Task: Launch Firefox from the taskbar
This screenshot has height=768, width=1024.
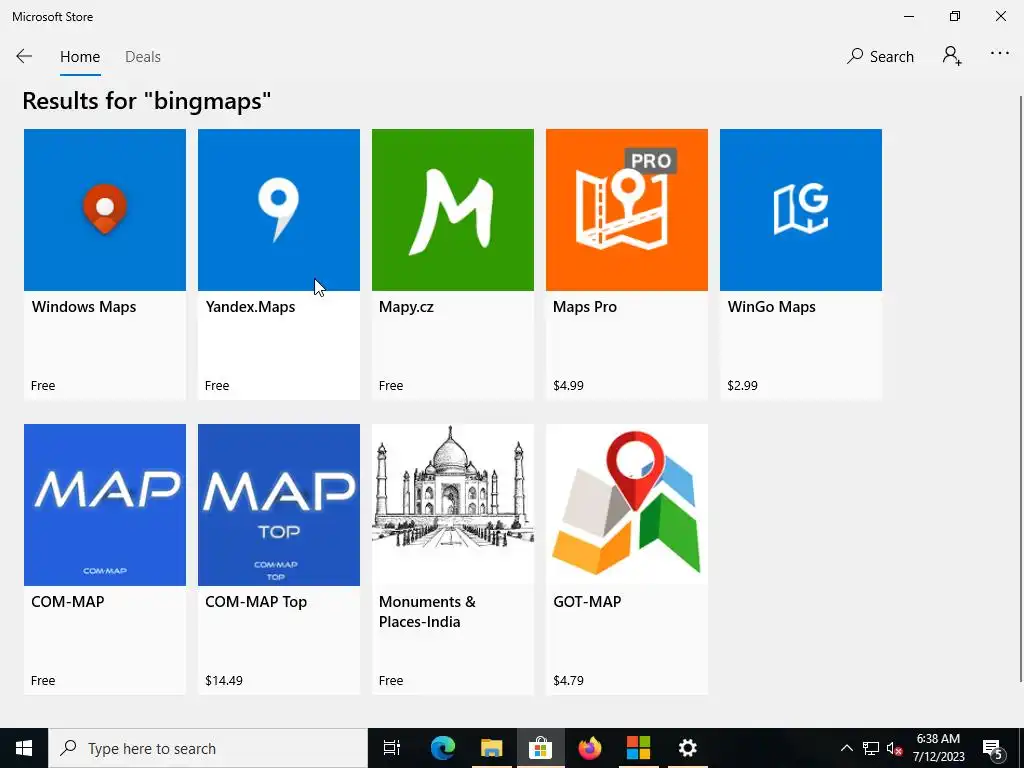Action: point(590,748)
